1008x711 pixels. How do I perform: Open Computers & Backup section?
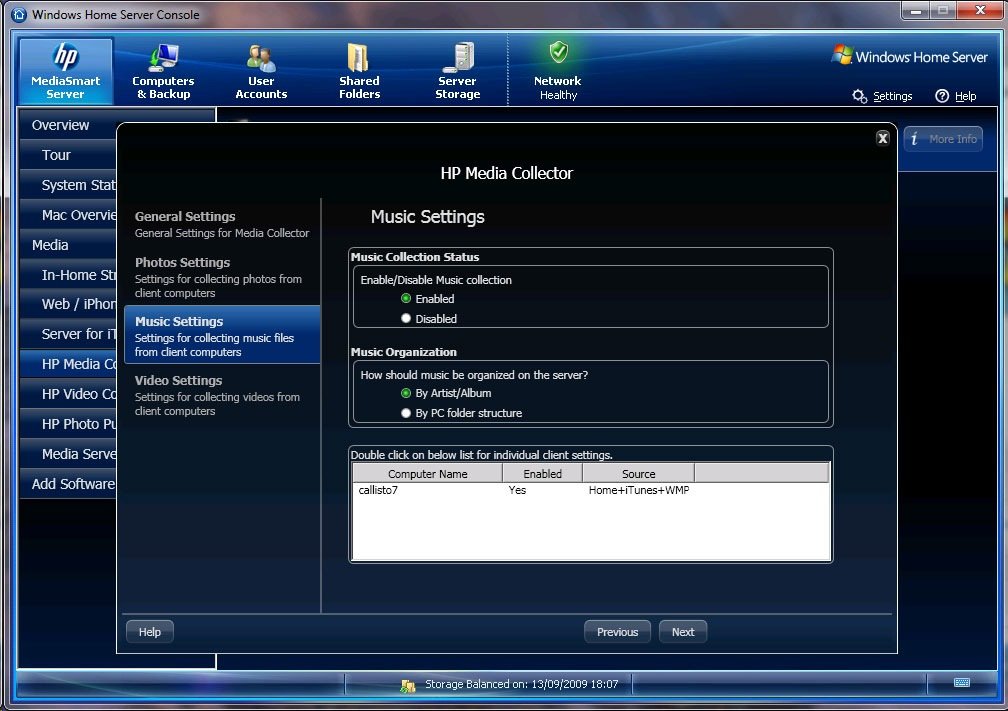tap(163, 71)
